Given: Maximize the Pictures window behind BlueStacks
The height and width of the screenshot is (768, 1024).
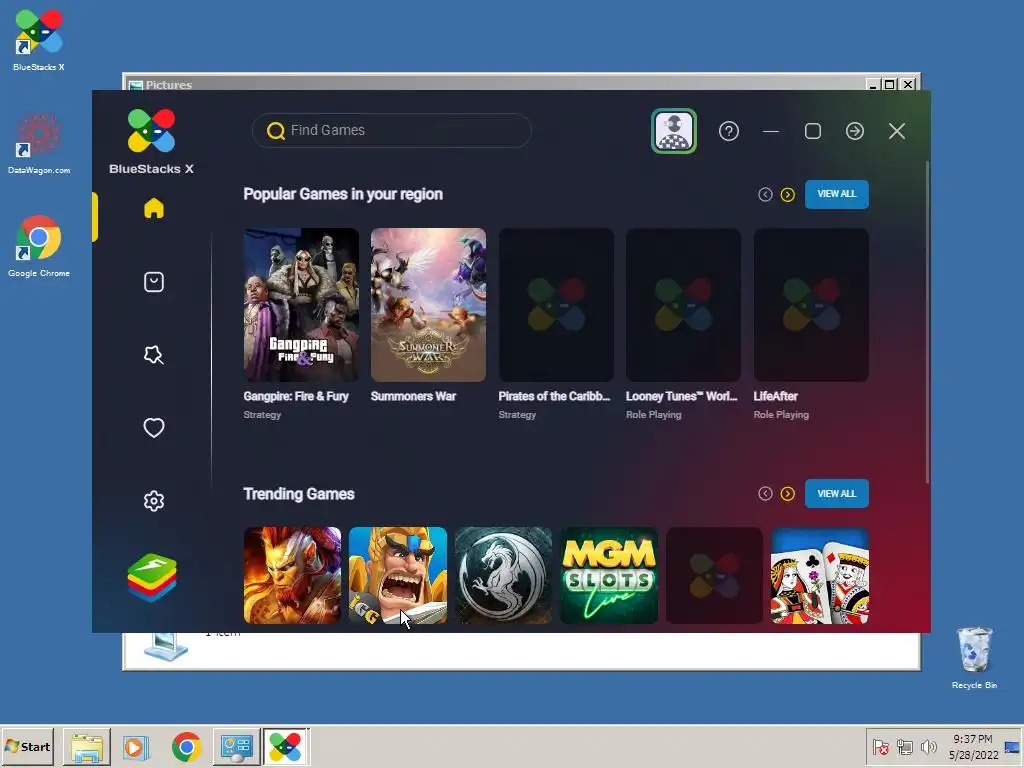Looking at the screenshot, I should pyautogui.click(x=889, y=84).
